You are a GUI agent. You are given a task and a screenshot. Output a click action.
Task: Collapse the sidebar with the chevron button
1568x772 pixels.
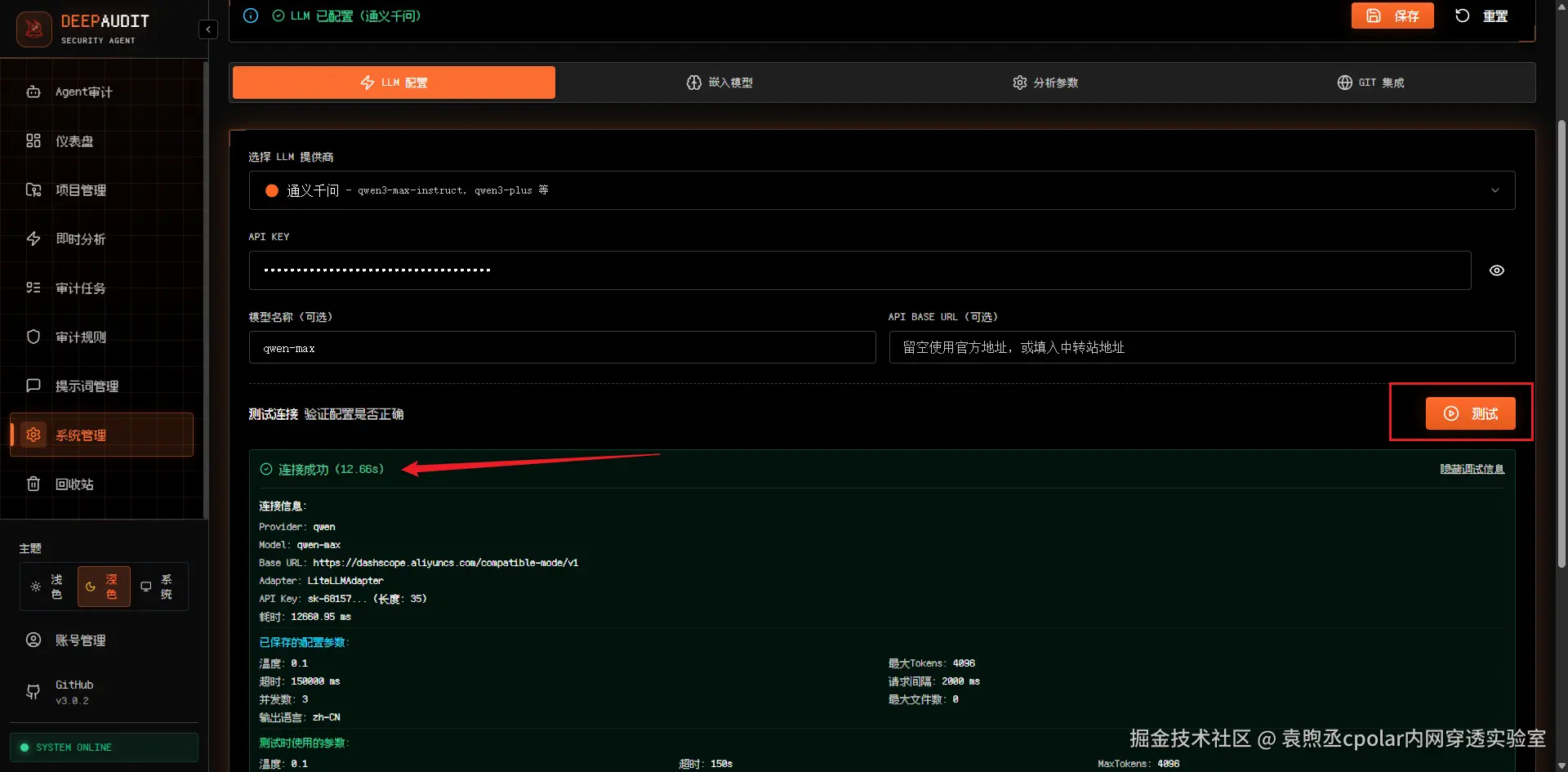pyautogui.click(x=208, y=29)
